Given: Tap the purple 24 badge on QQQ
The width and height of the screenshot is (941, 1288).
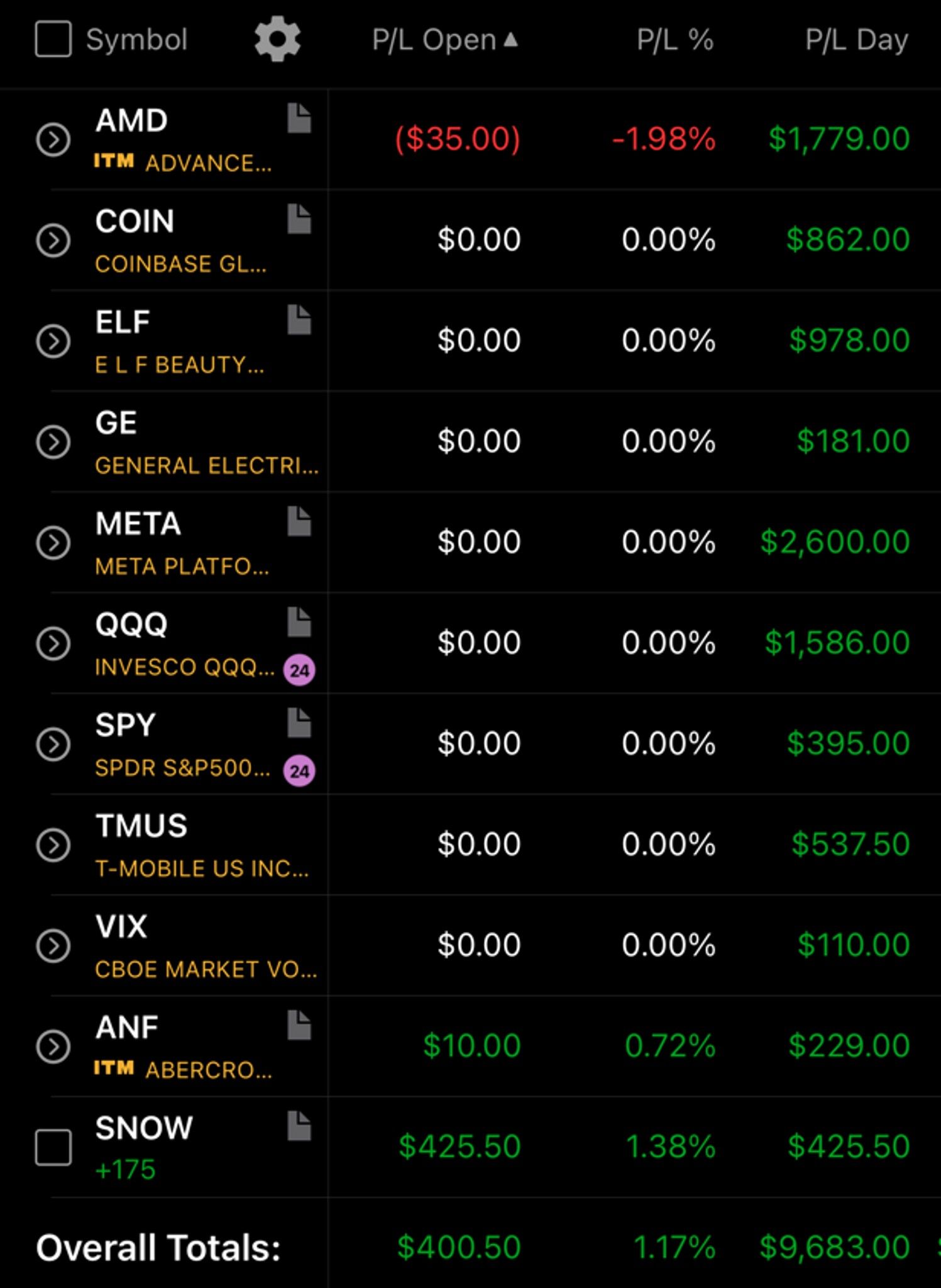Looking at the screenshot, I should coord(299,670).
